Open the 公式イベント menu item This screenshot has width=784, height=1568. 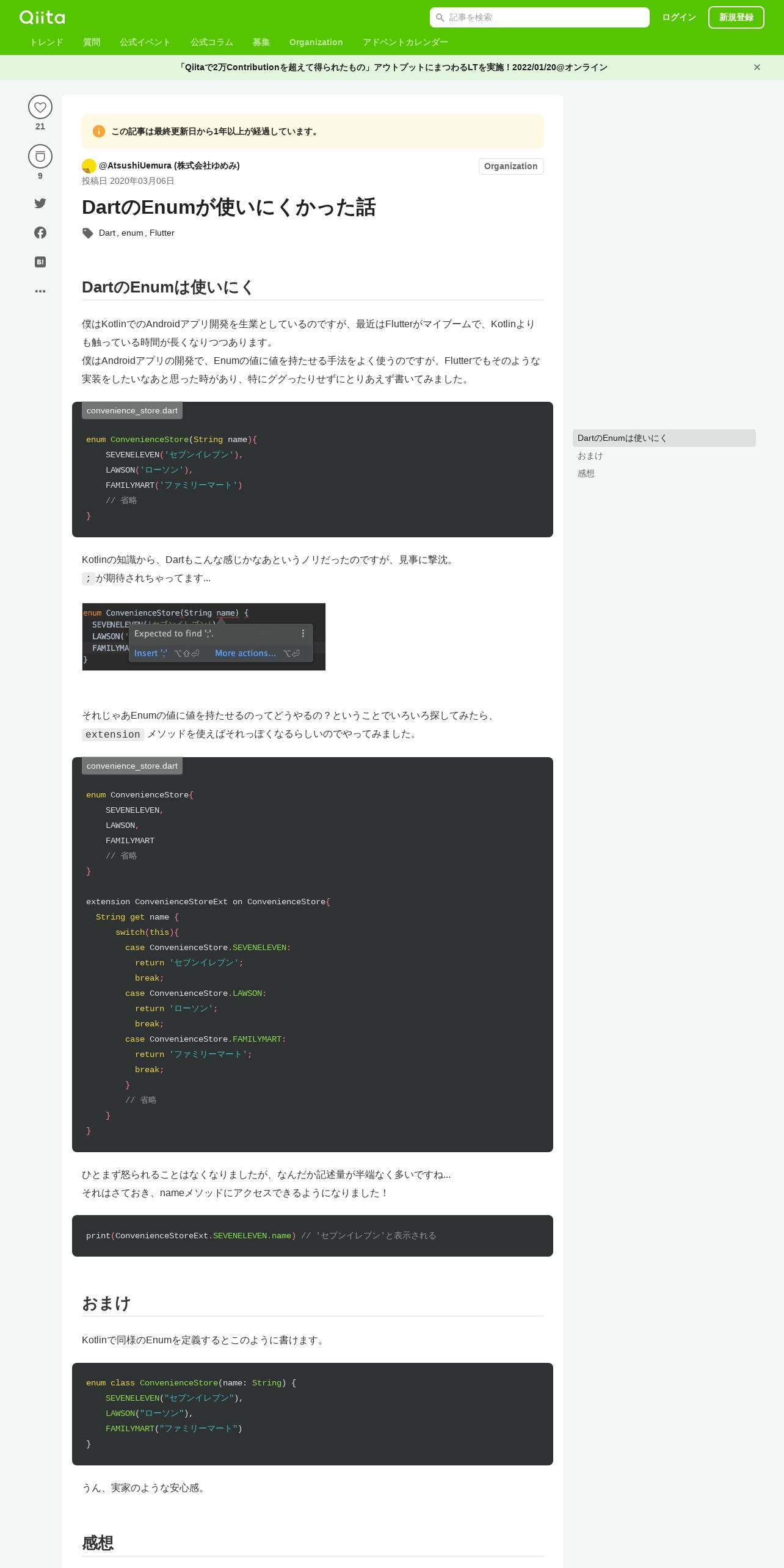[x=145, y=42]
